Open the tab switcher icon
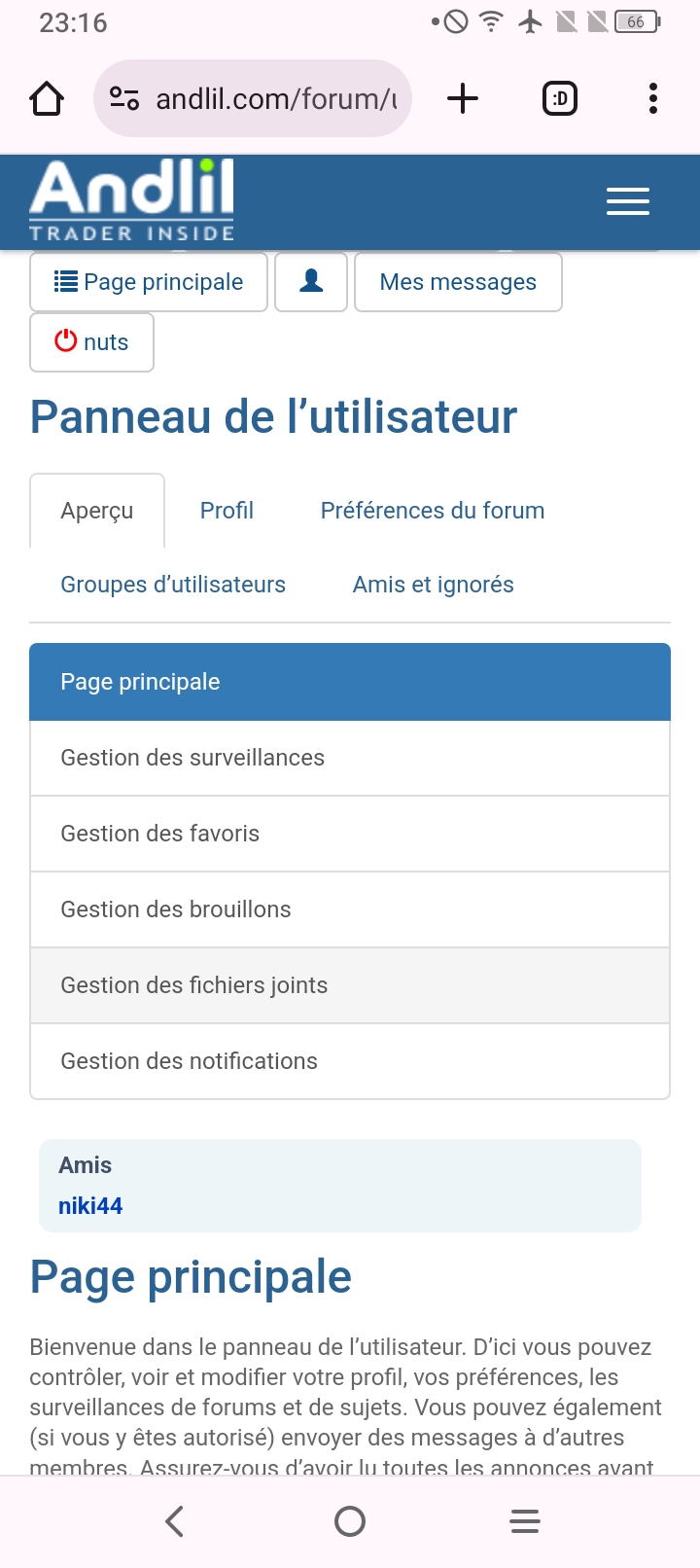Image resolution: width=700 pixels, height=1568 pixels. coord(559,99)
